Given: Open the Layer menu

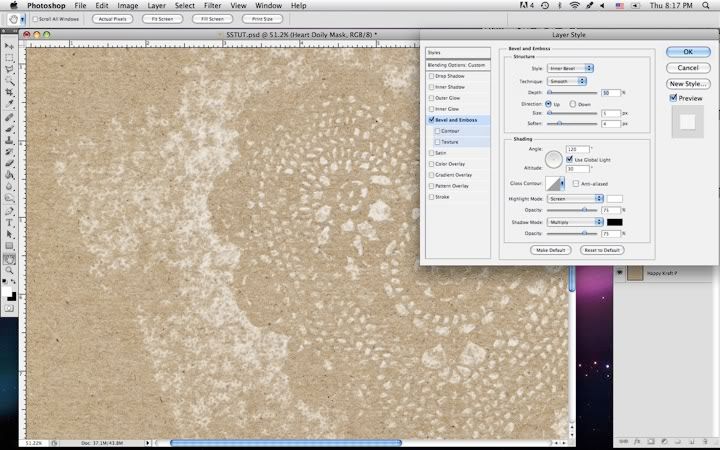Looking at the screenshot, I should coord(156,6).
